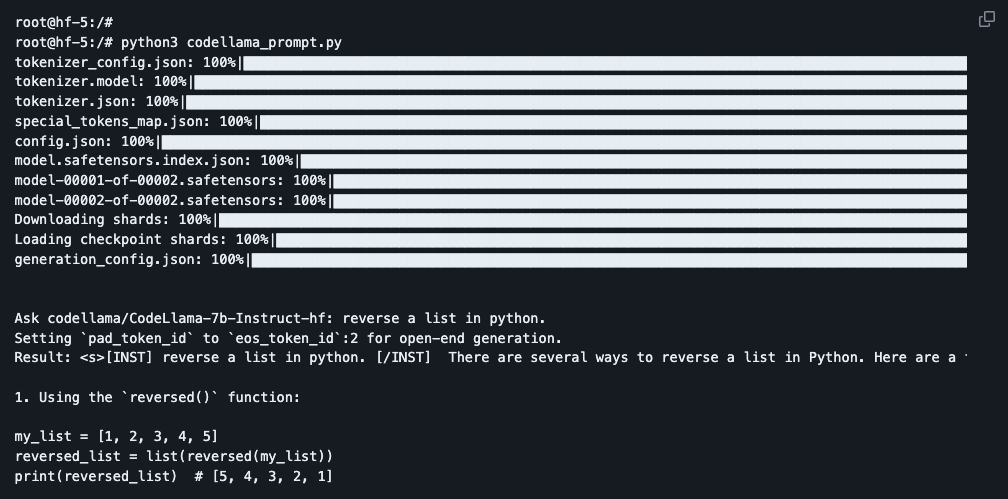Click model-00001-of-00002.safetensors text
The image size is (1008, 499).
coord(149,181)
